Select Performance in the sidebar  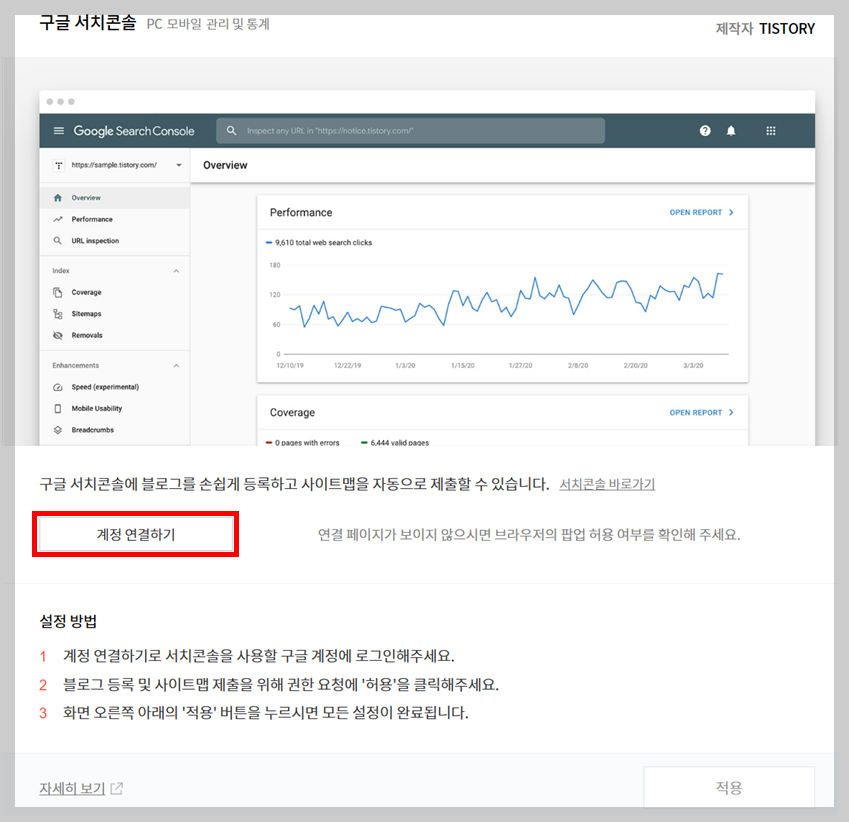coord(92,219)
